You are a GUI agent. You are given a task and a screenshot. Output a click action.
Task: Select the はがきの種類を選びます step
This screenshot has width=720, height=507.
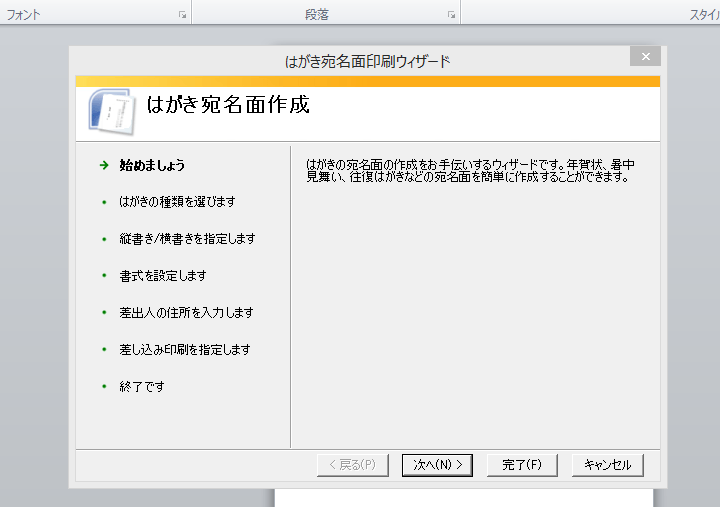[x=177, y=202]
